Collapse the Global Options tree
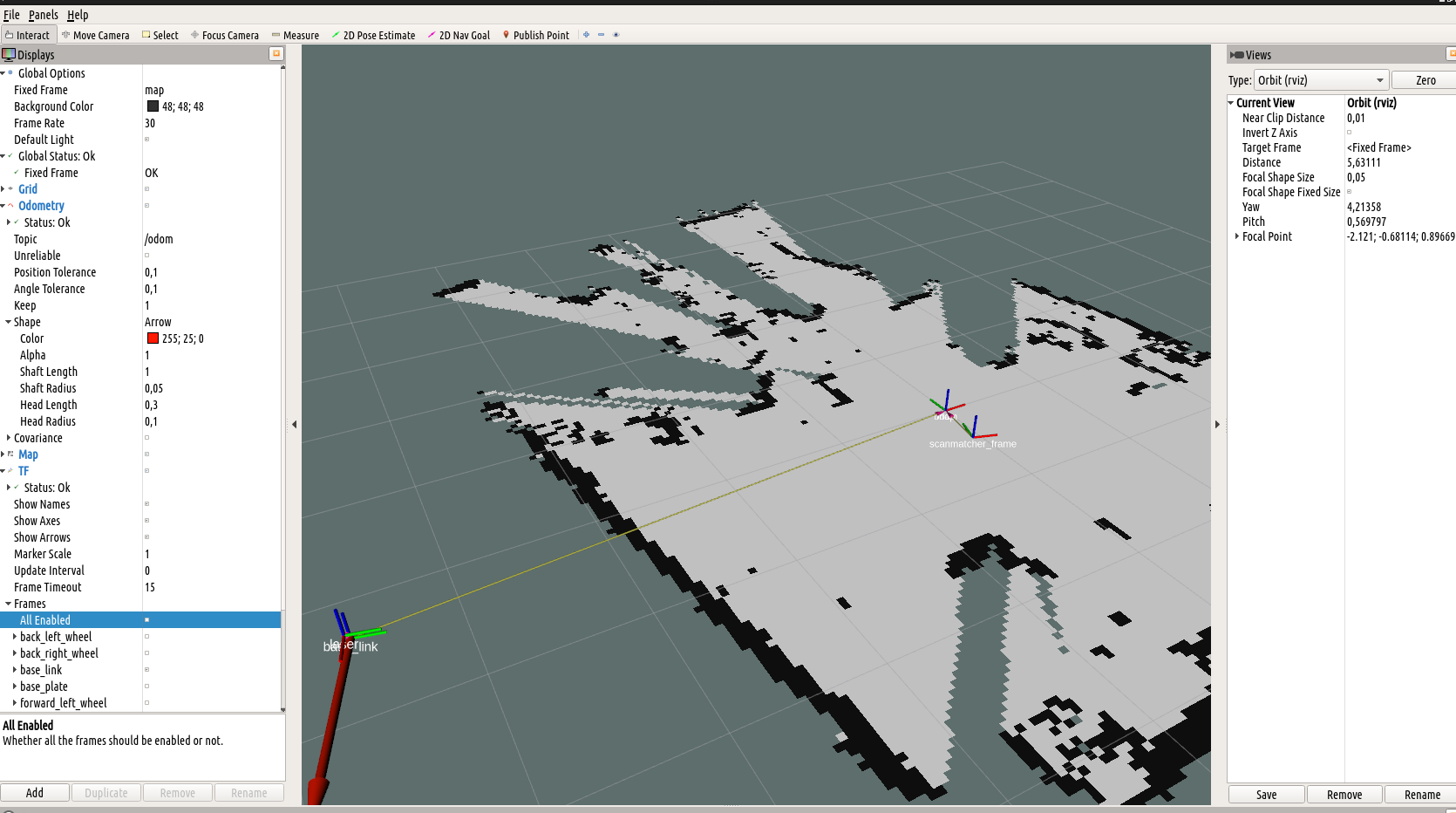The image size is (1456, 813). [x=3, y=73]
